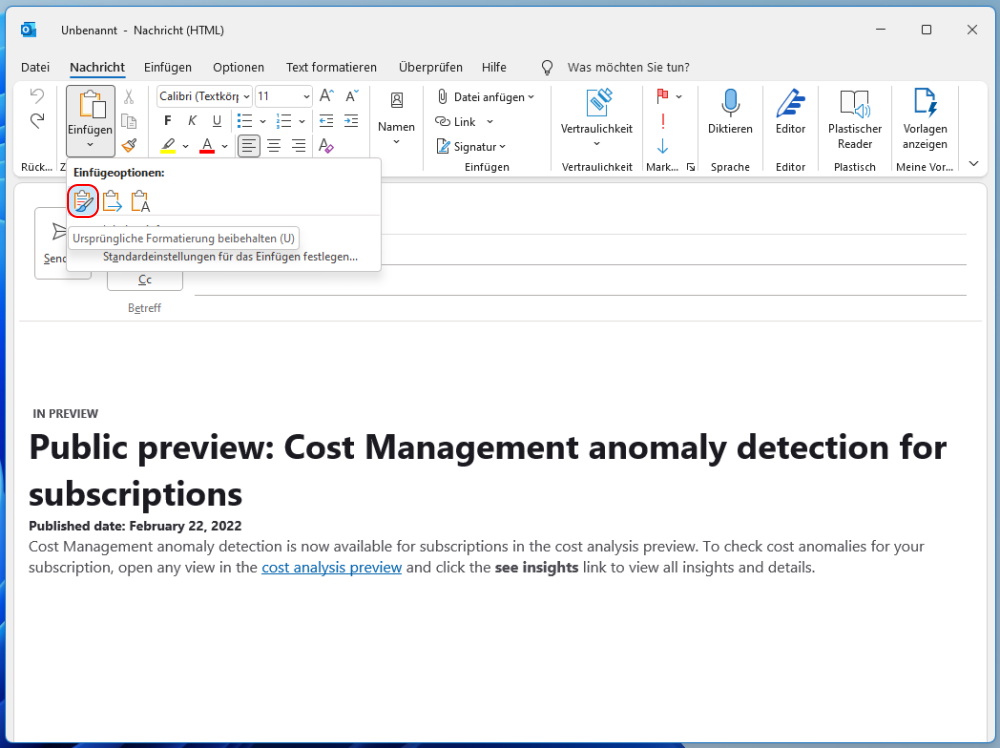Click into the Betreff subject field
This screenshot has width=1000, height=748.
(x=580, y=309)
